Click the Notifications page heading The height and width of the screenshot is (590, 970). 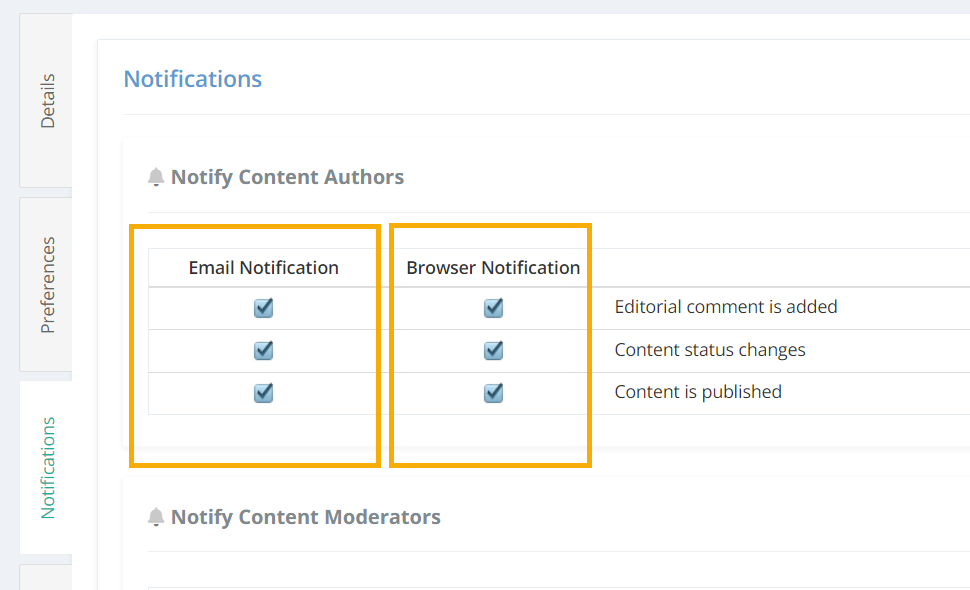point(193,79)
